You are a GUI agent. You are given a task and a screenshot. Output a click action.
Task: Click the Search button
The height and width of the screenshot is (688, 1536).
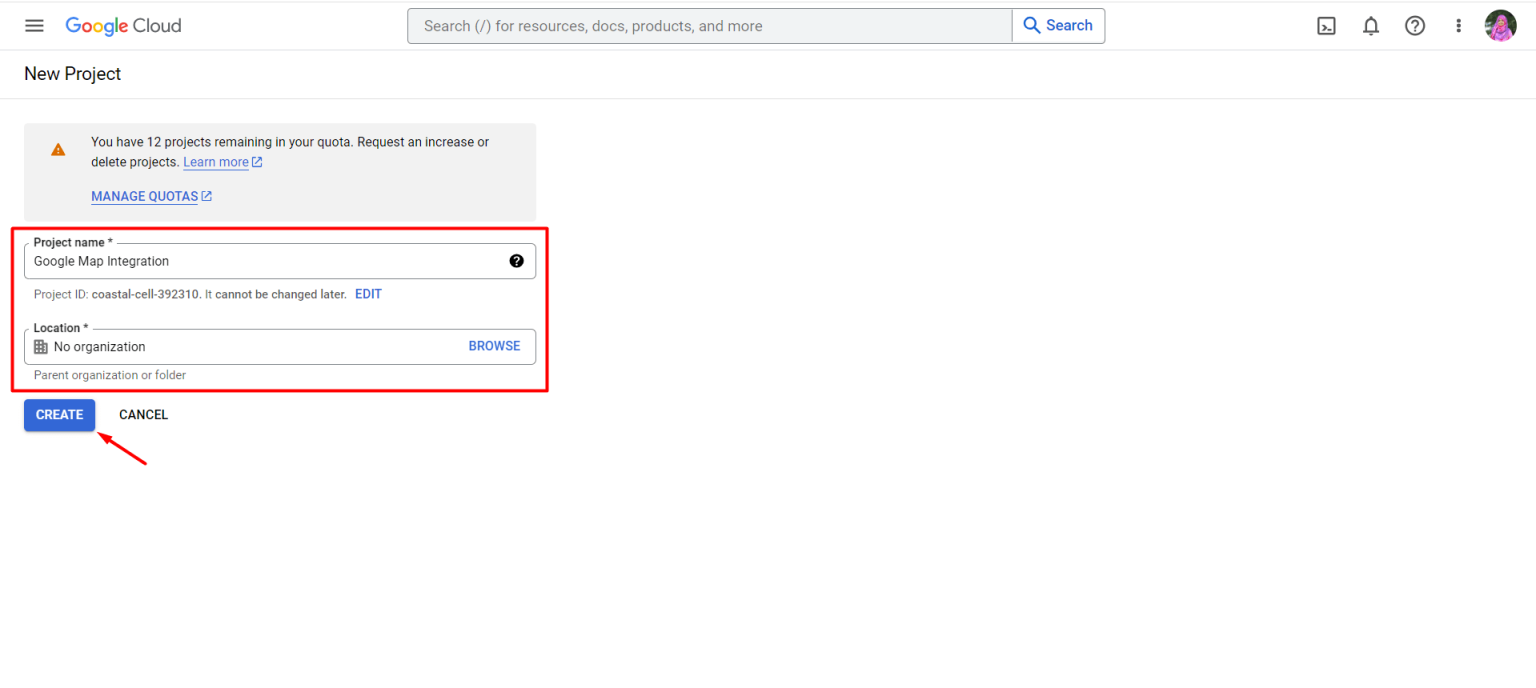1058,26
